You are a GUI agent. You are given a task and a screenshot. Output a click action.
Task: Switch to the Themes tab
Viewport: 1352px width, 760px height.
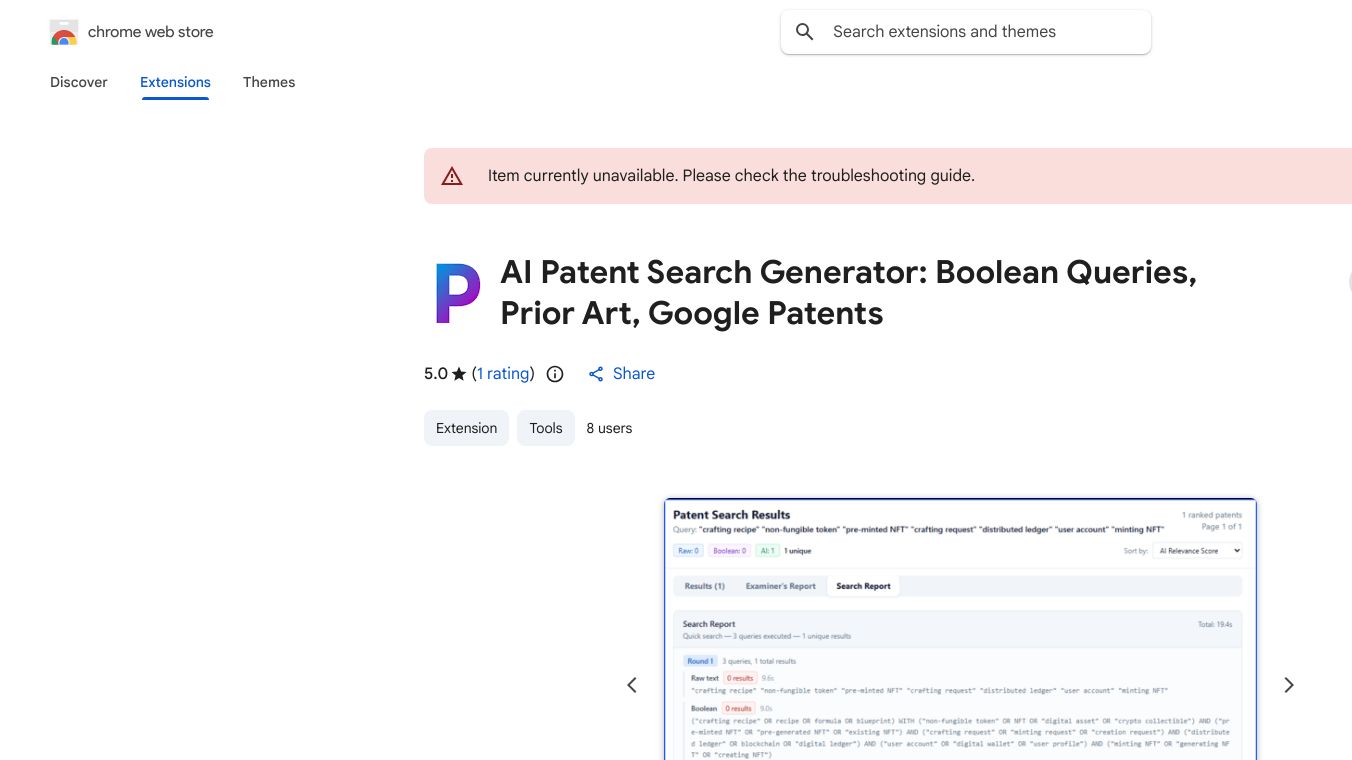269,82
